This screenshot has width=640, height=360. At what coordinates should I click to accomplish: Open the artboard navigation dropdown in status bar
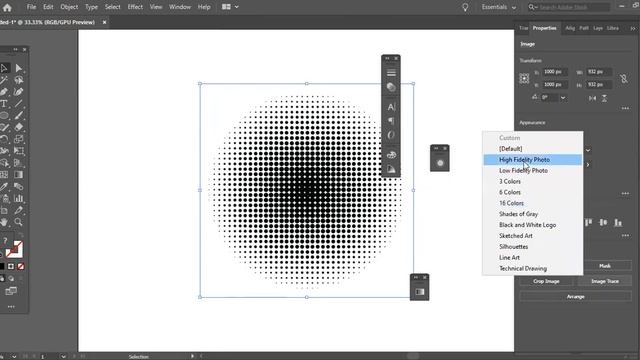tap(63, 356)
